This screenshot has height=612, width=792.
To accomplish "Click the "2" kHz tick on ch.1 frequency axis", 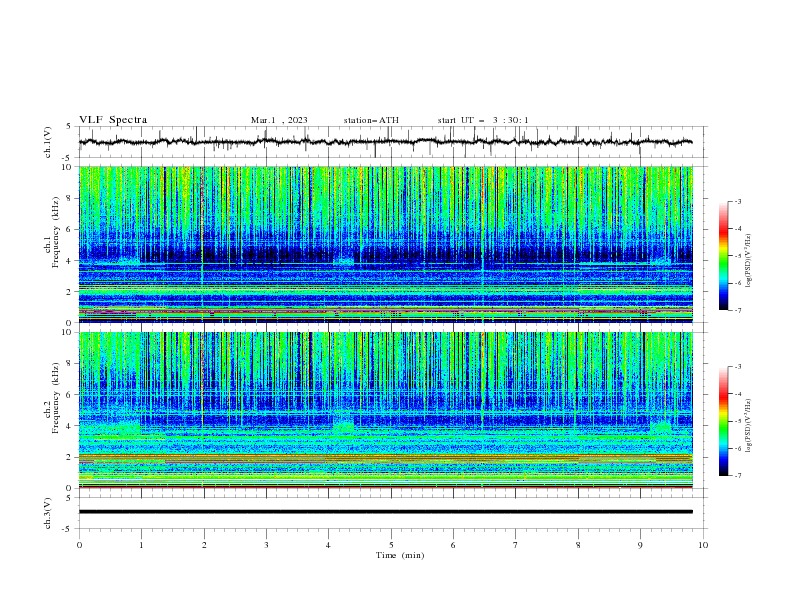I will point(70,291).
